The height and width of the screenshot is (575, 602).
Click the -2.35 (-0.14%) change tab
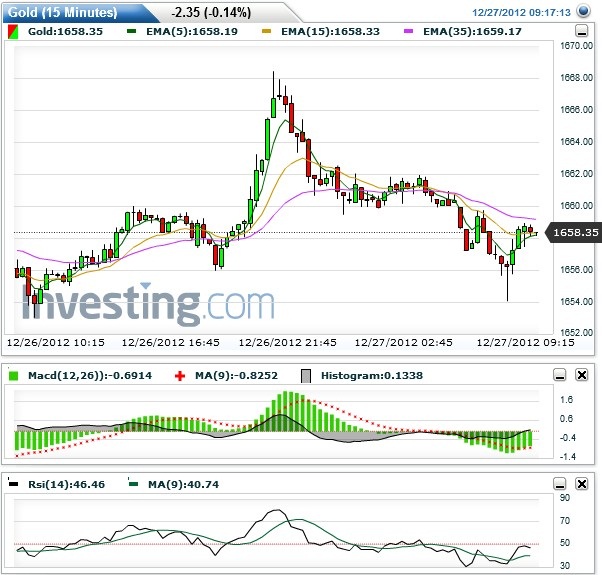pyautogui.click(x=211, y=12)
